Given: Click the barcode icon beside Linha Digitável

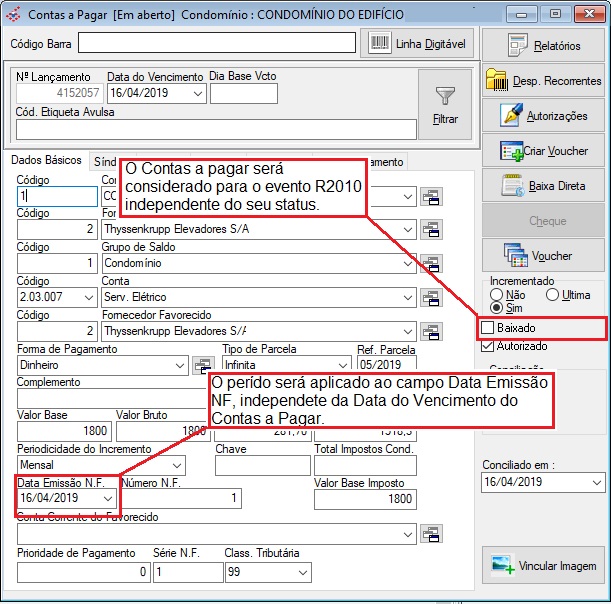Looking at the screenshot, I should pyautogui.click(x=380, y=43).
